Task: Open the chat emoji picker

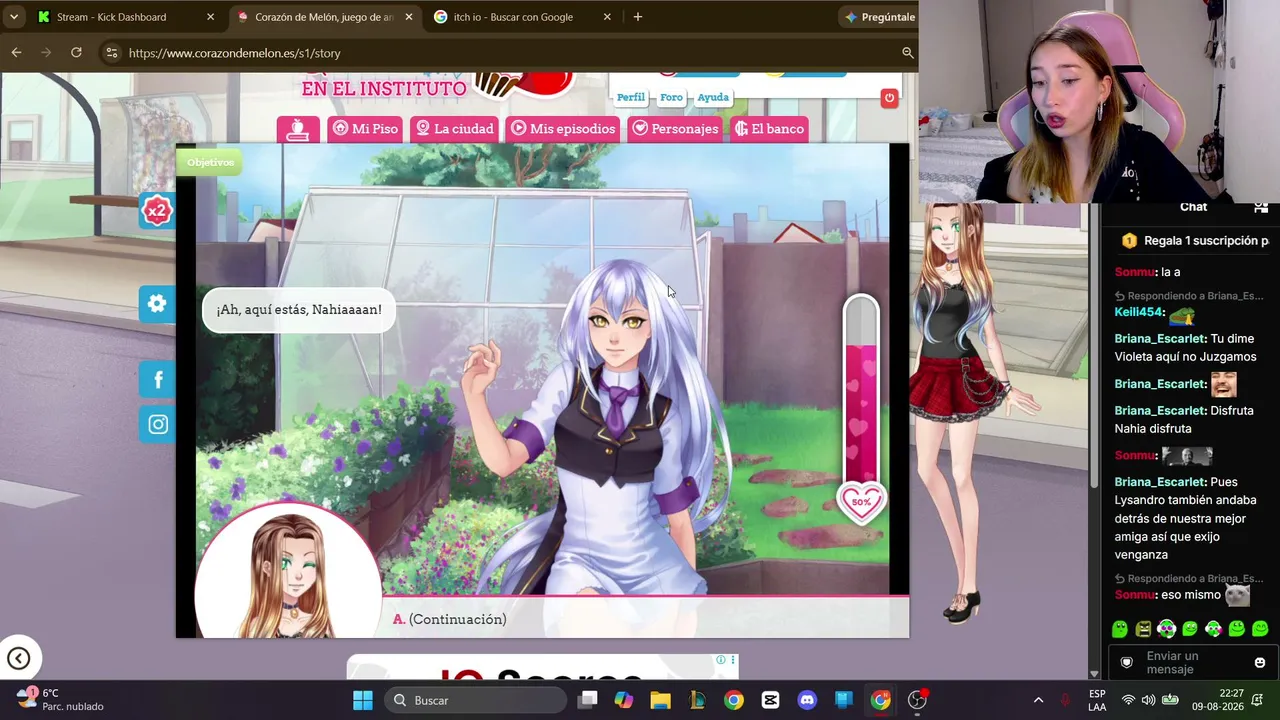Action: (x=1260, y=662)
